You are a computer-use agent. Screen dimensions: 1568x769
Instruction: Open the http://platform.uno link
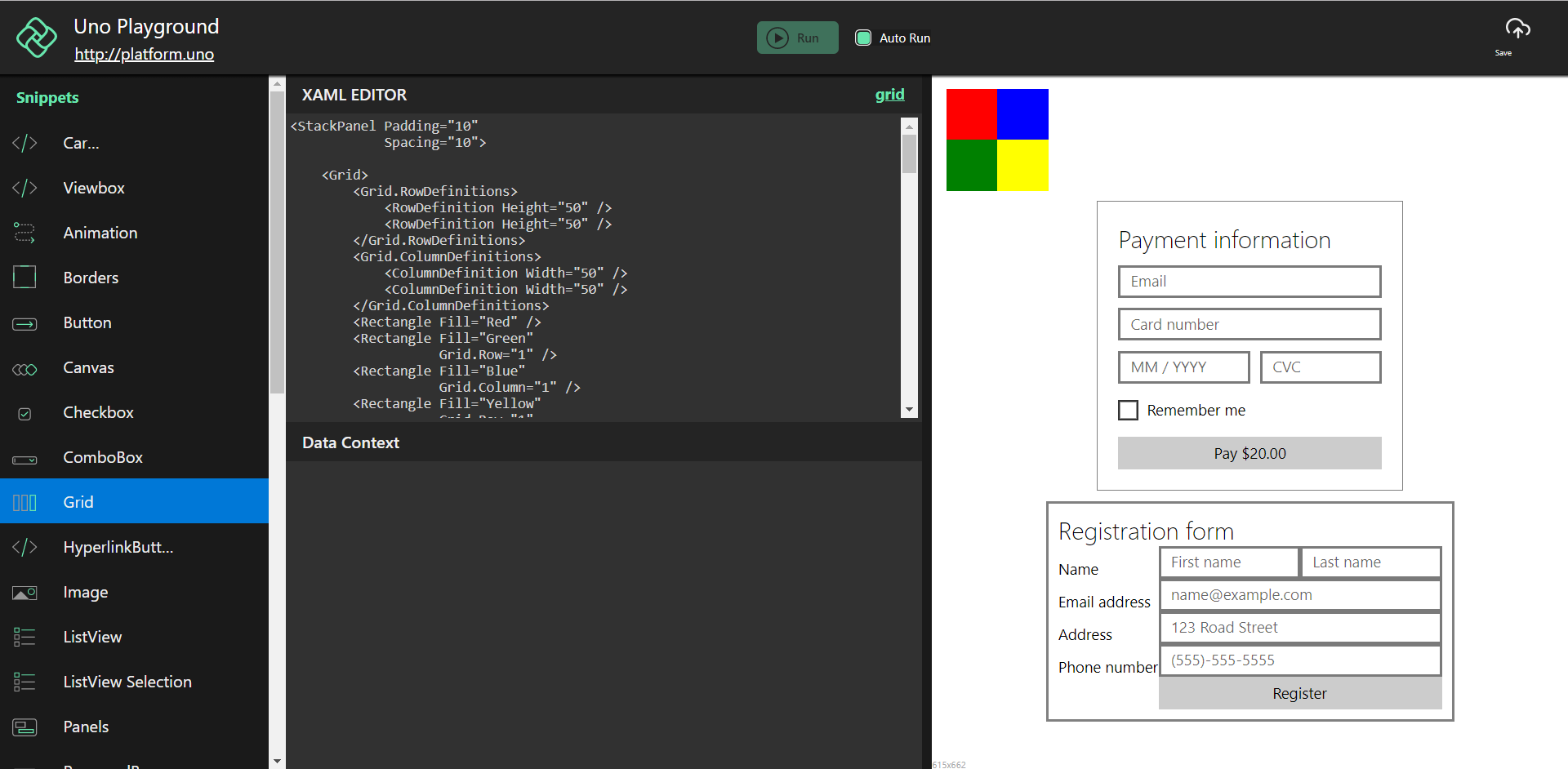(x=144, y=55)
